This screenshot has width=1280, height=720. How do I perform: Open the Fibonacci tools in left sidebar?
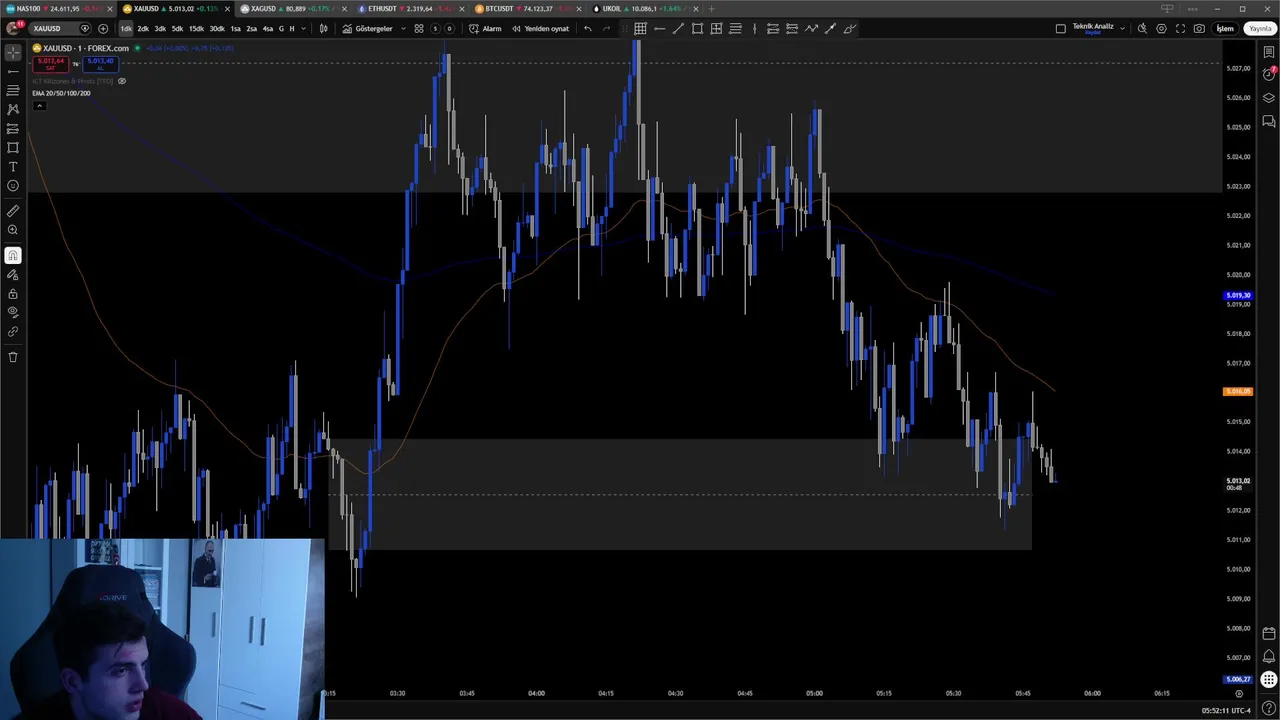pyautogui.click(x=13, y=90)
